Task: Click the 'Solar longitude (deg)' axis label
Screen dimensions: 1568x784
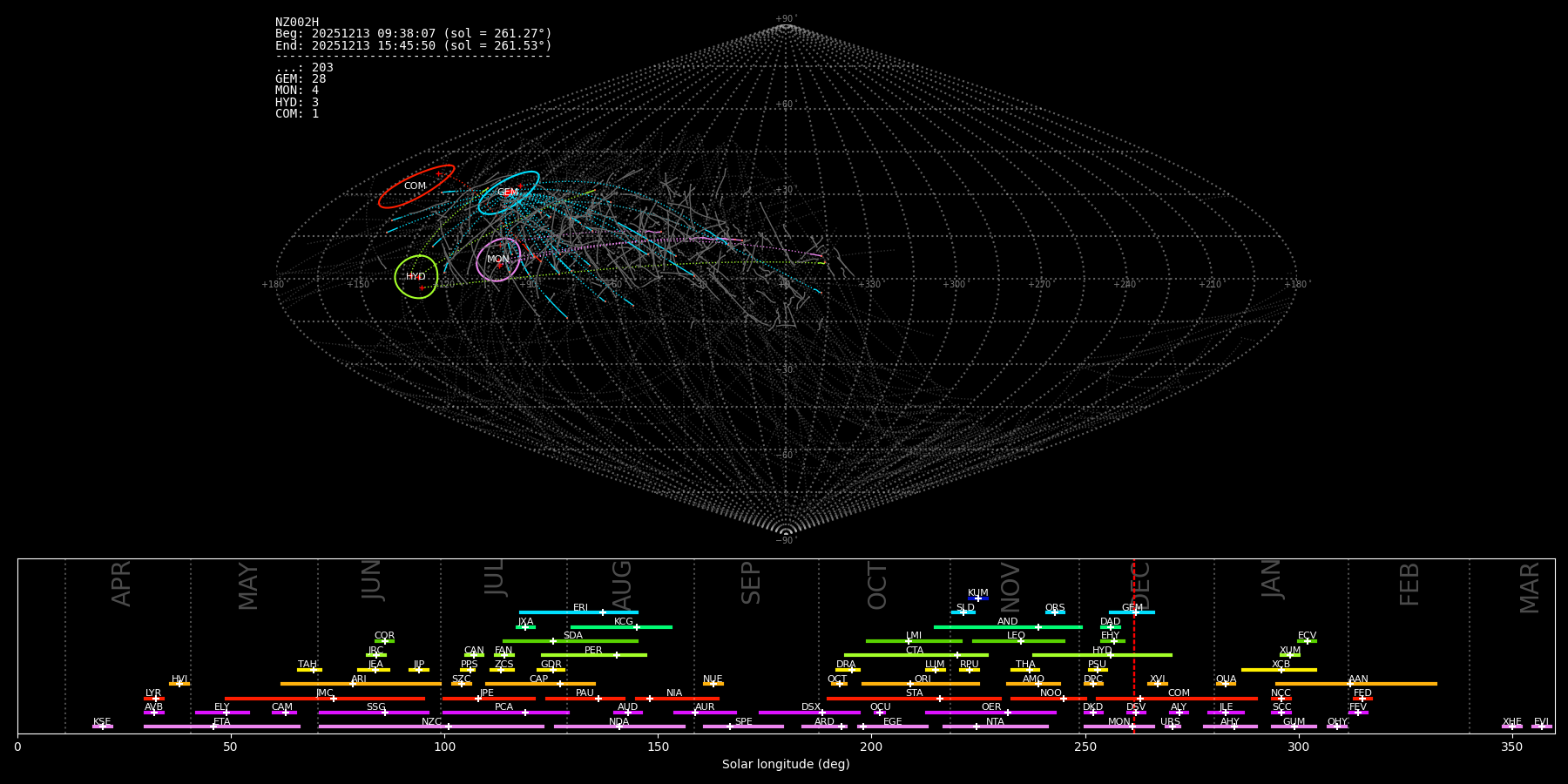Action: click(786, 764)
